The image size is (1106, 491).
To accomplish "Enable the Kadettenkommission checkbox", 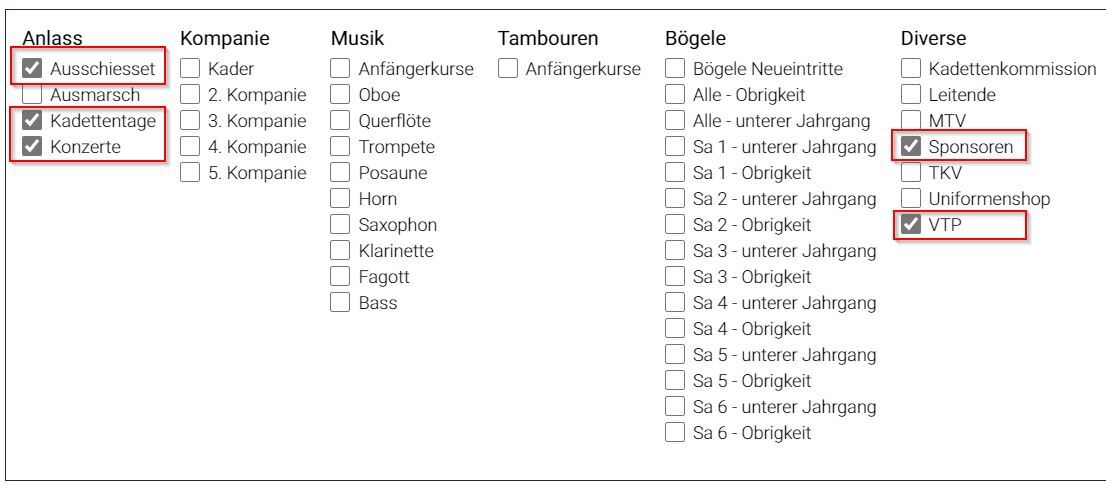I will (x=910, y=69).
